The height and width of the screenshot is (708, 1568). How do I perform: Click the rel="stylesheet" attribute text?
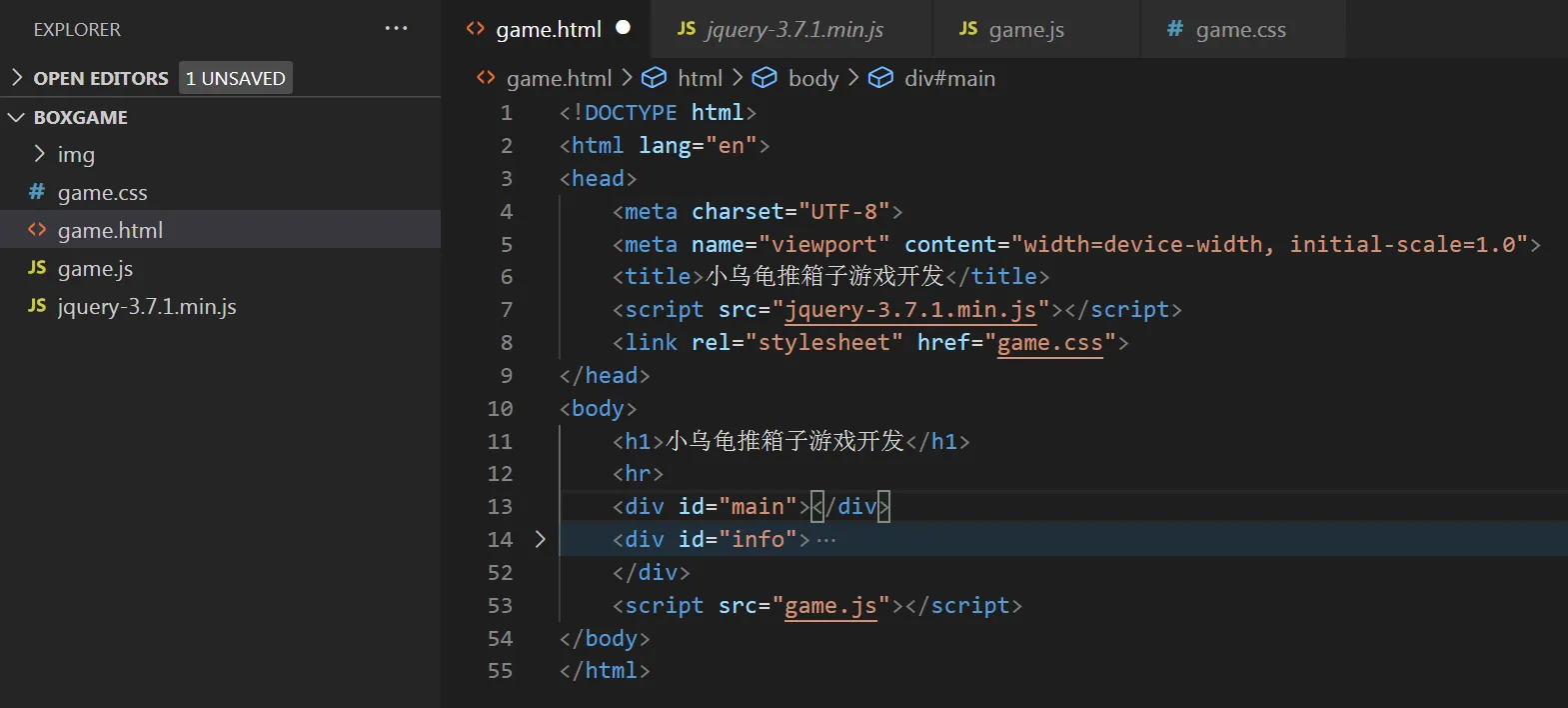(797, 343)
